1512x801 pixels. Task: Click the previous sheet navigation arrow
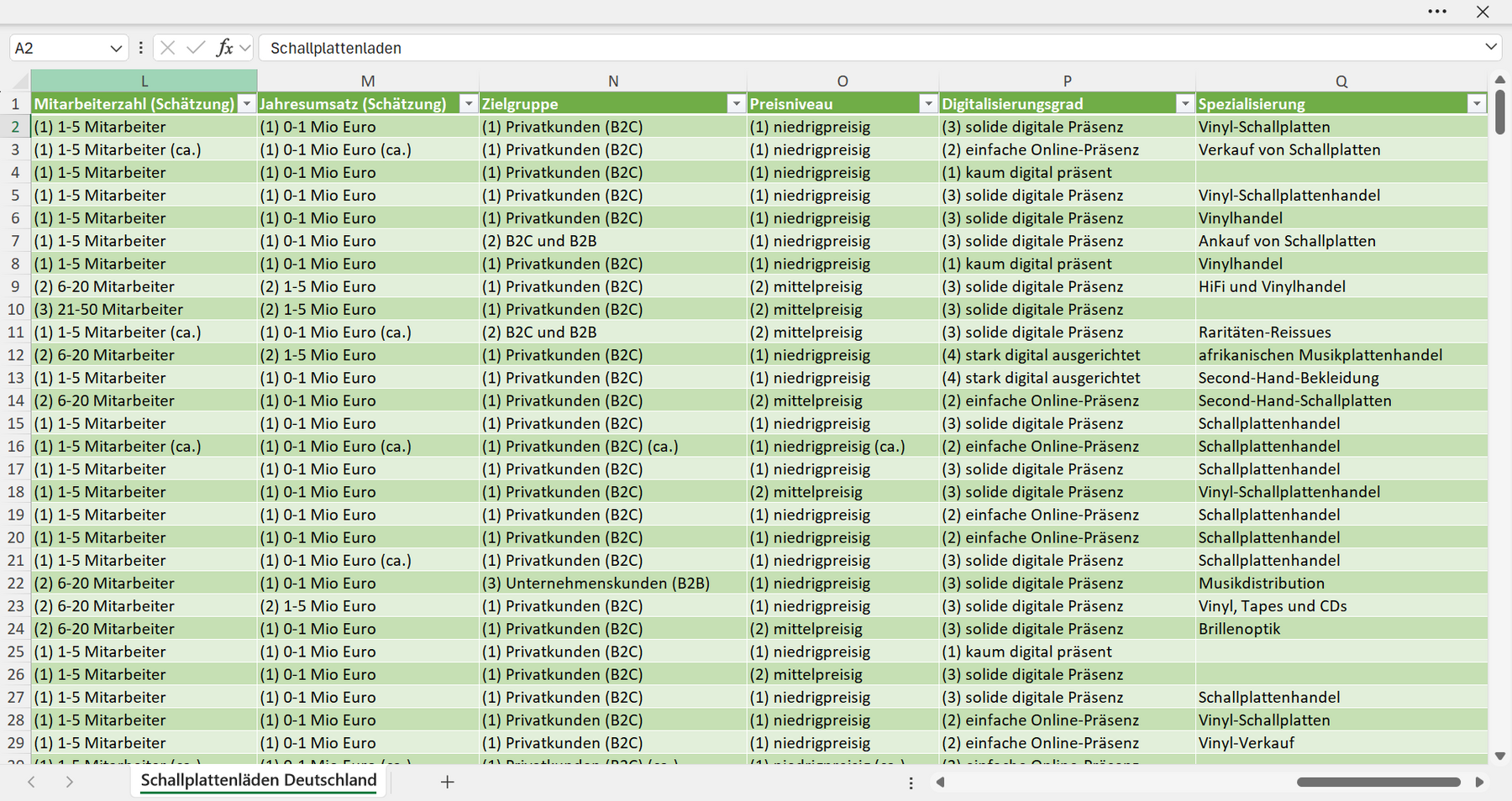tap(31, 782)
